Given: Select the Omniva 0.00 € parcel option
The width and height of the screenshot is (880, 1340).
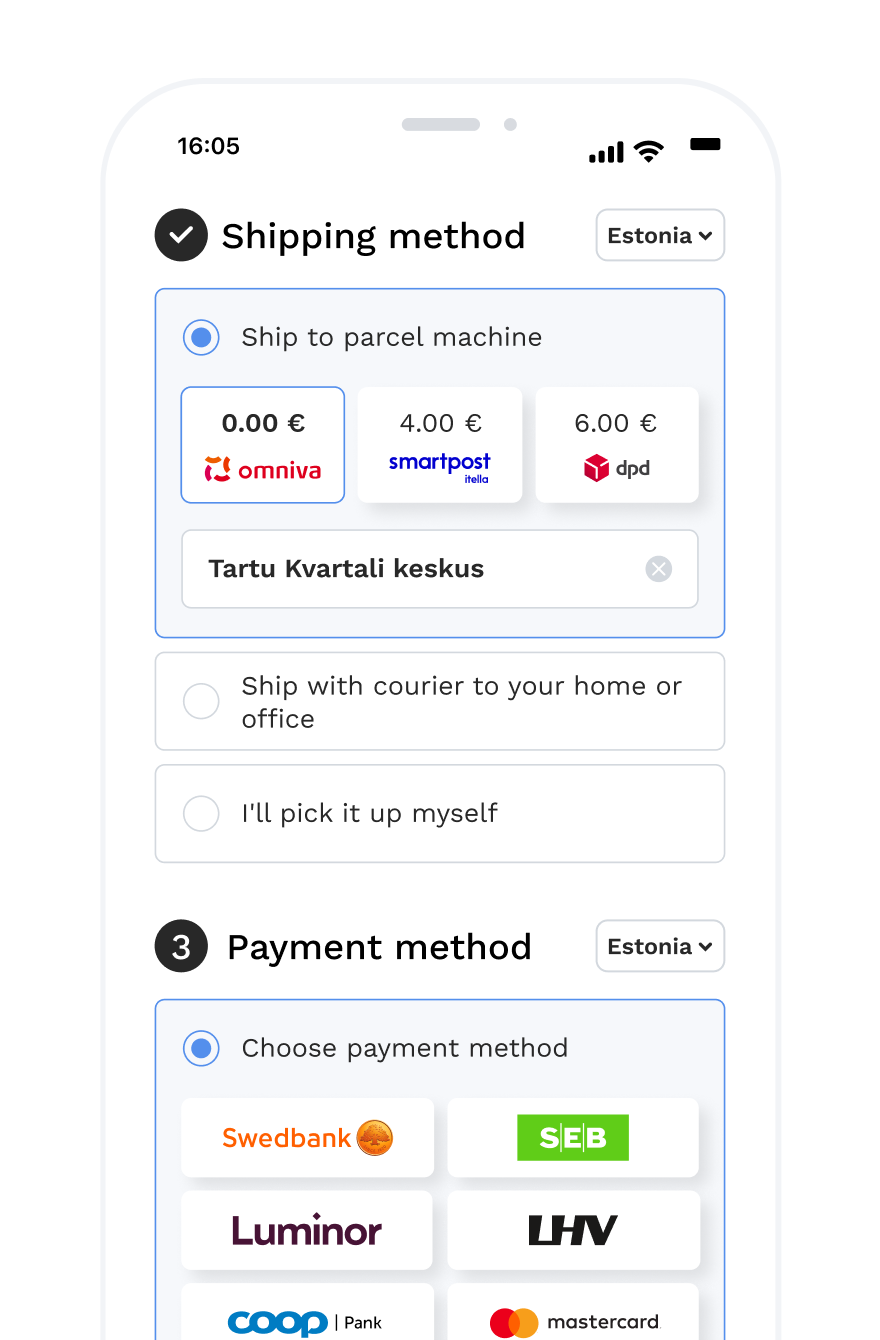Looking at the screenshot, I should 263,445.
